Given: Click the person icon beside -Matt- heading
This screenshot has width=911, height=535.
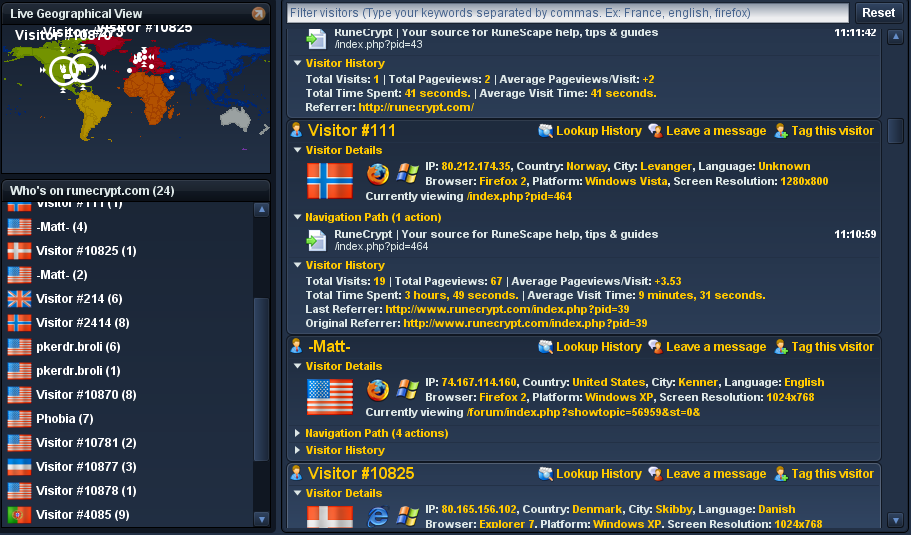Looking at the screenshot, I should (x=296, y=346).
